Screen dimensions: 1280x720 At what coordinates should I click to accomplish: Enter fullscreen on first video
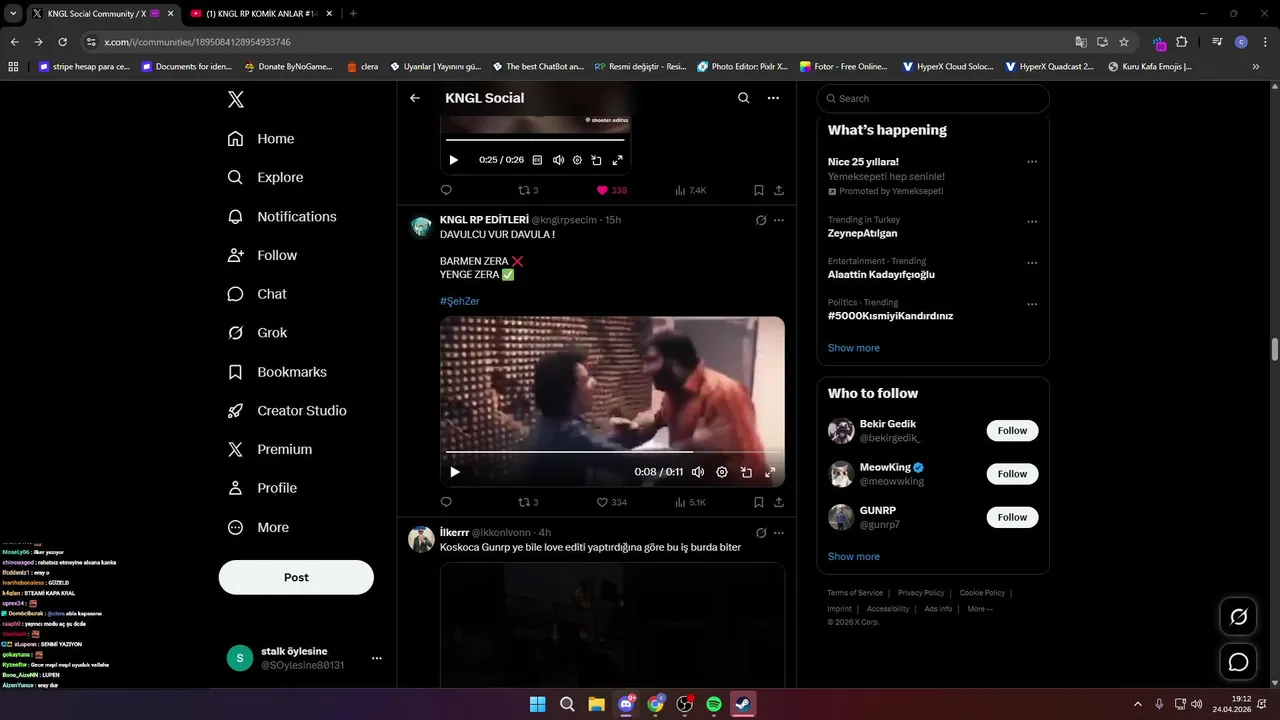click(x=617, y=160)
